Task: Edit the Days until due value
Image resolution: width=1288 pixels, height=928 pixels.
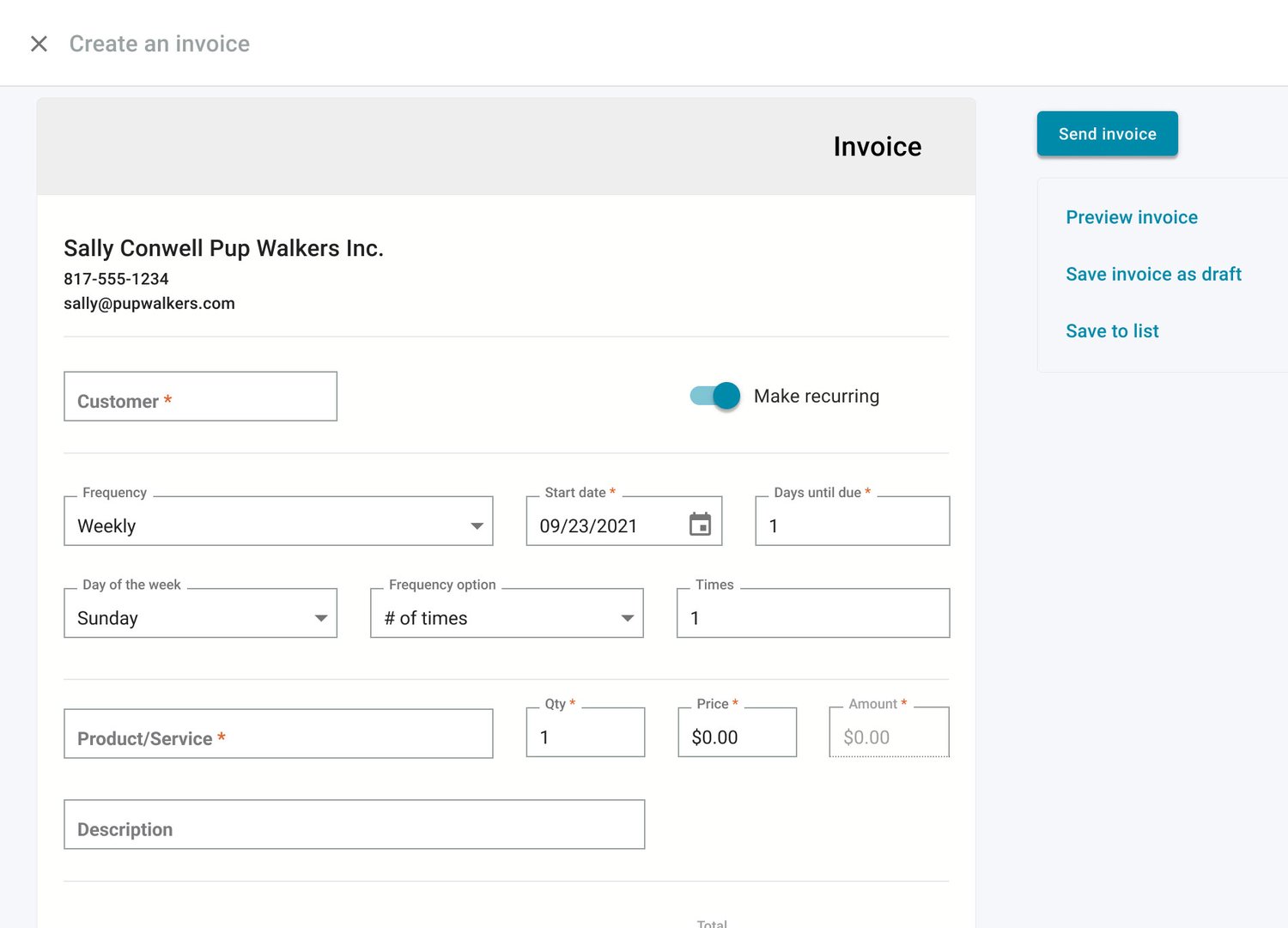Action: [x=851, y=525]
